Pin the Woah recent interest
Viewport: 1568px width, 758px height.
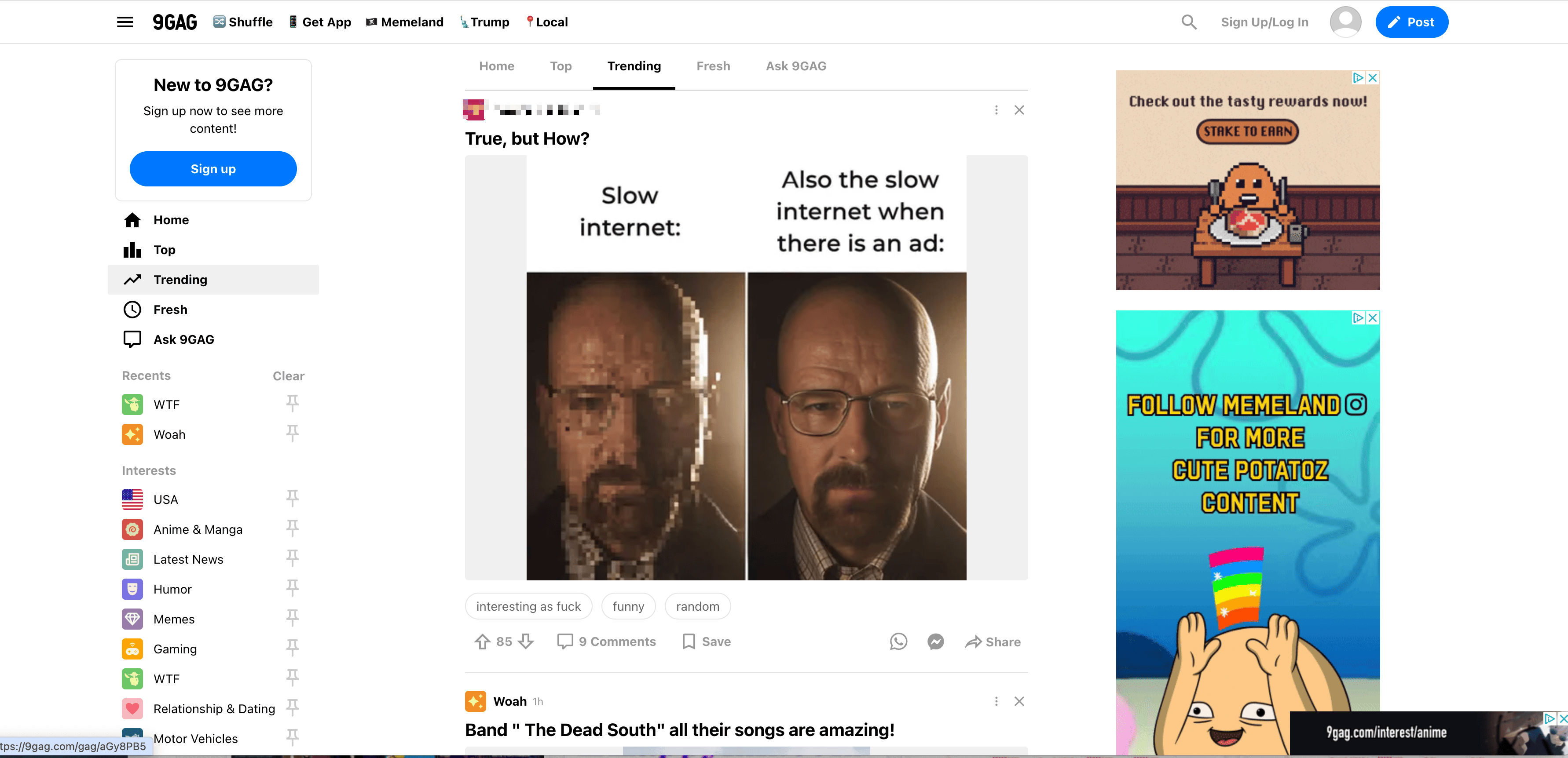tap(292, 434)
